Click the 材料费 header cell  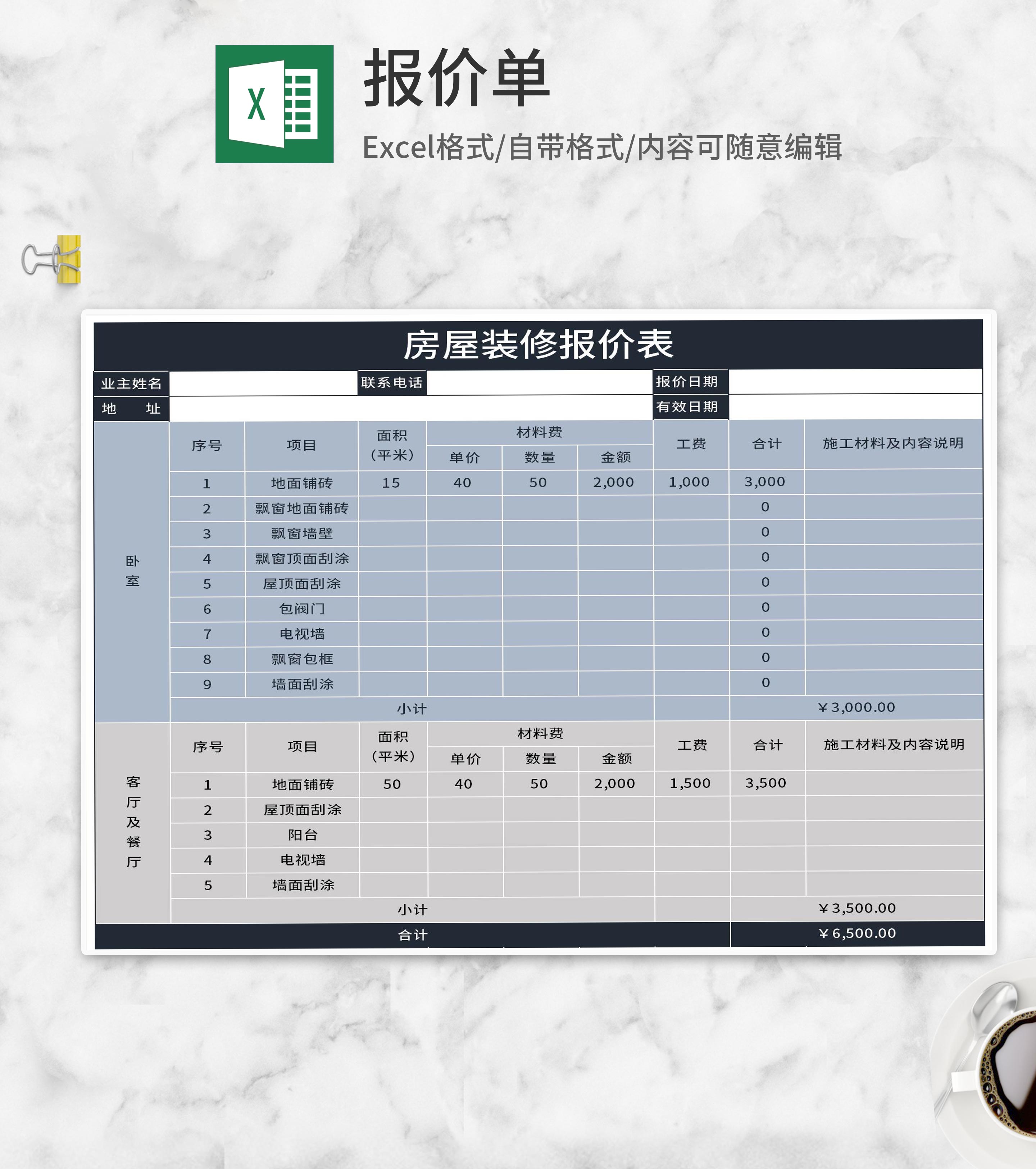tap(541, 433)
